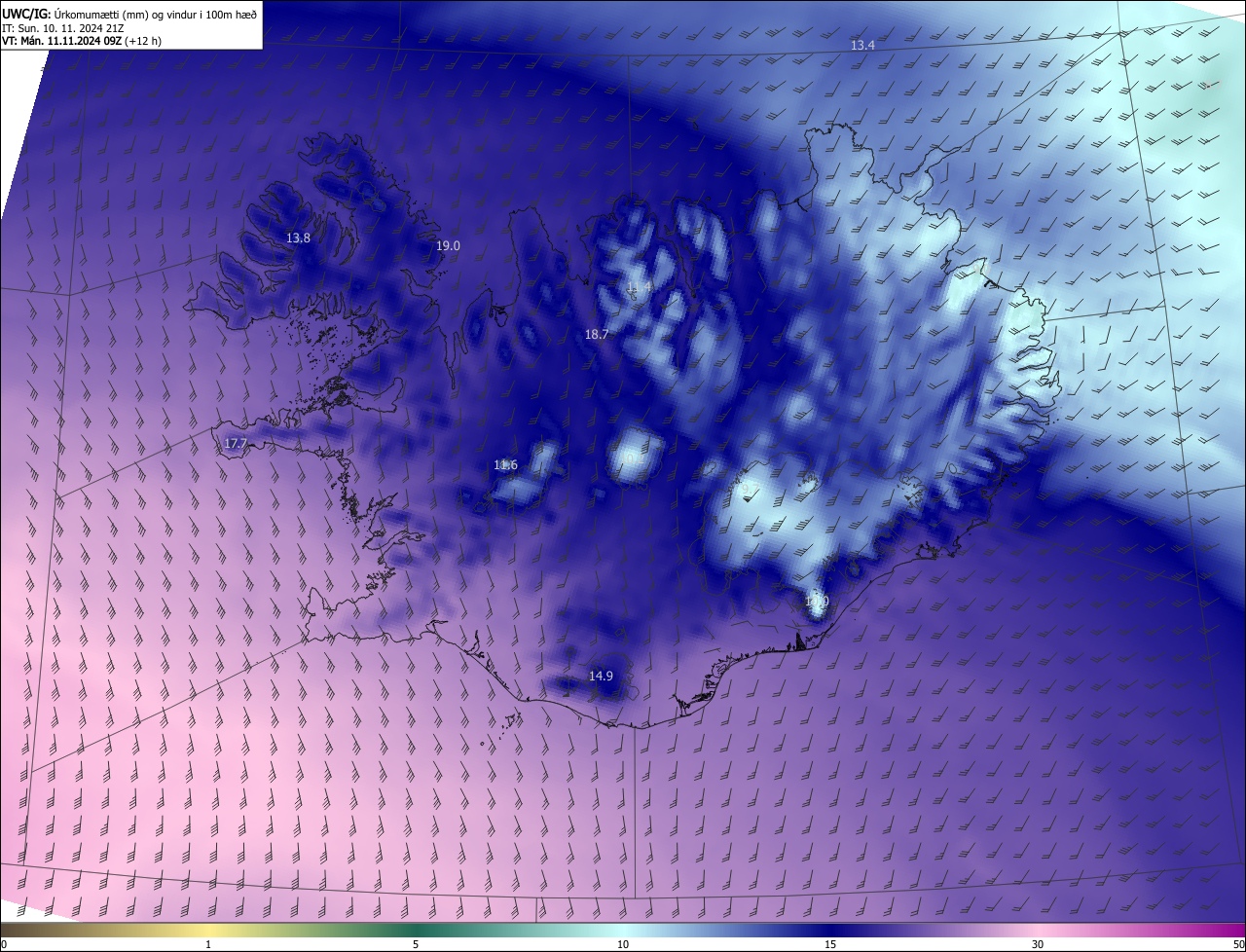Pick the 19.0 value label
Screen dimensions: 1246x952
click(448, 246)
